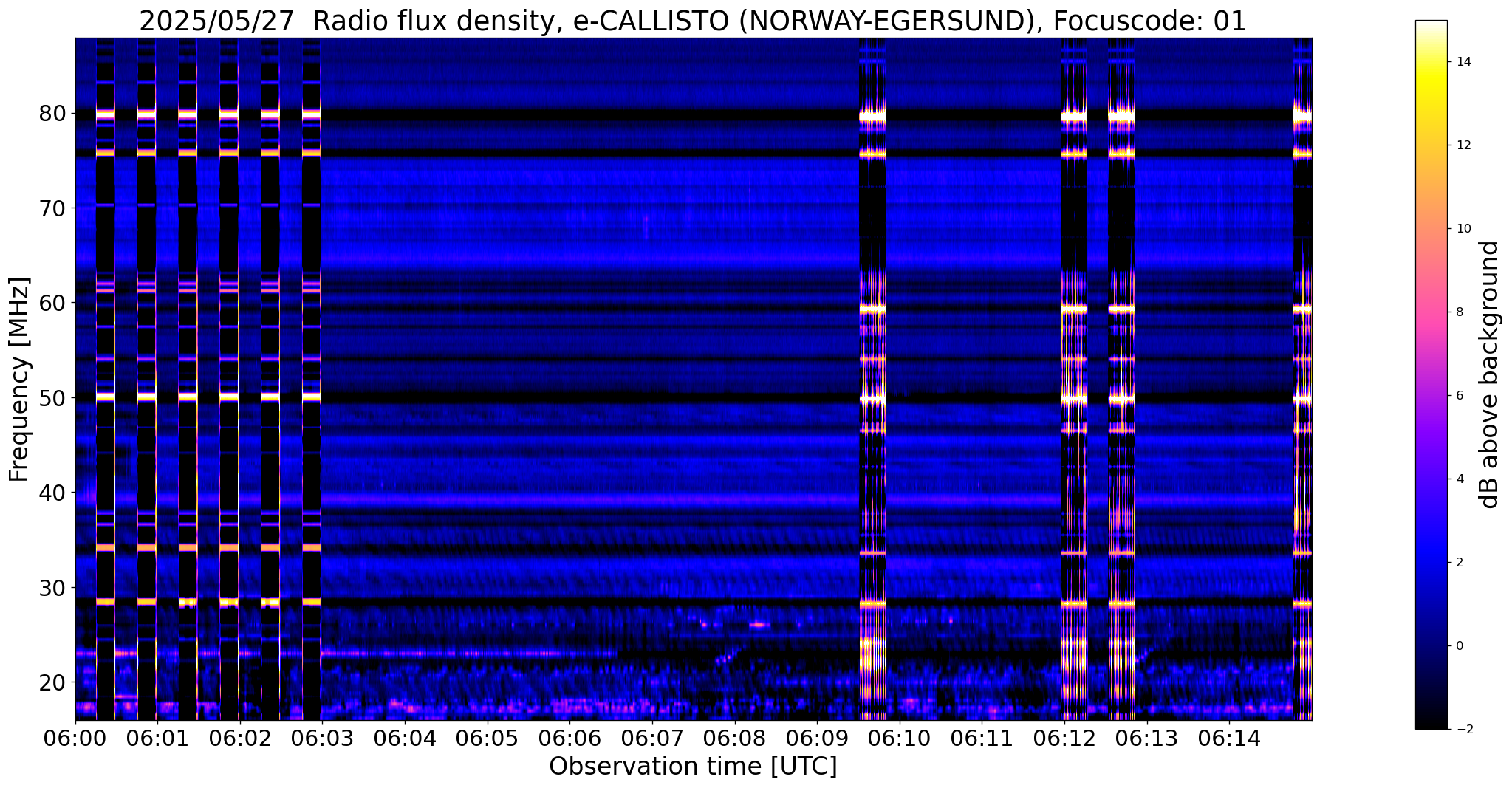The image size is (1512, 788).
Task: Click the plot title mentioning NORWAY-EGERSUND
Action: [692, 21]
